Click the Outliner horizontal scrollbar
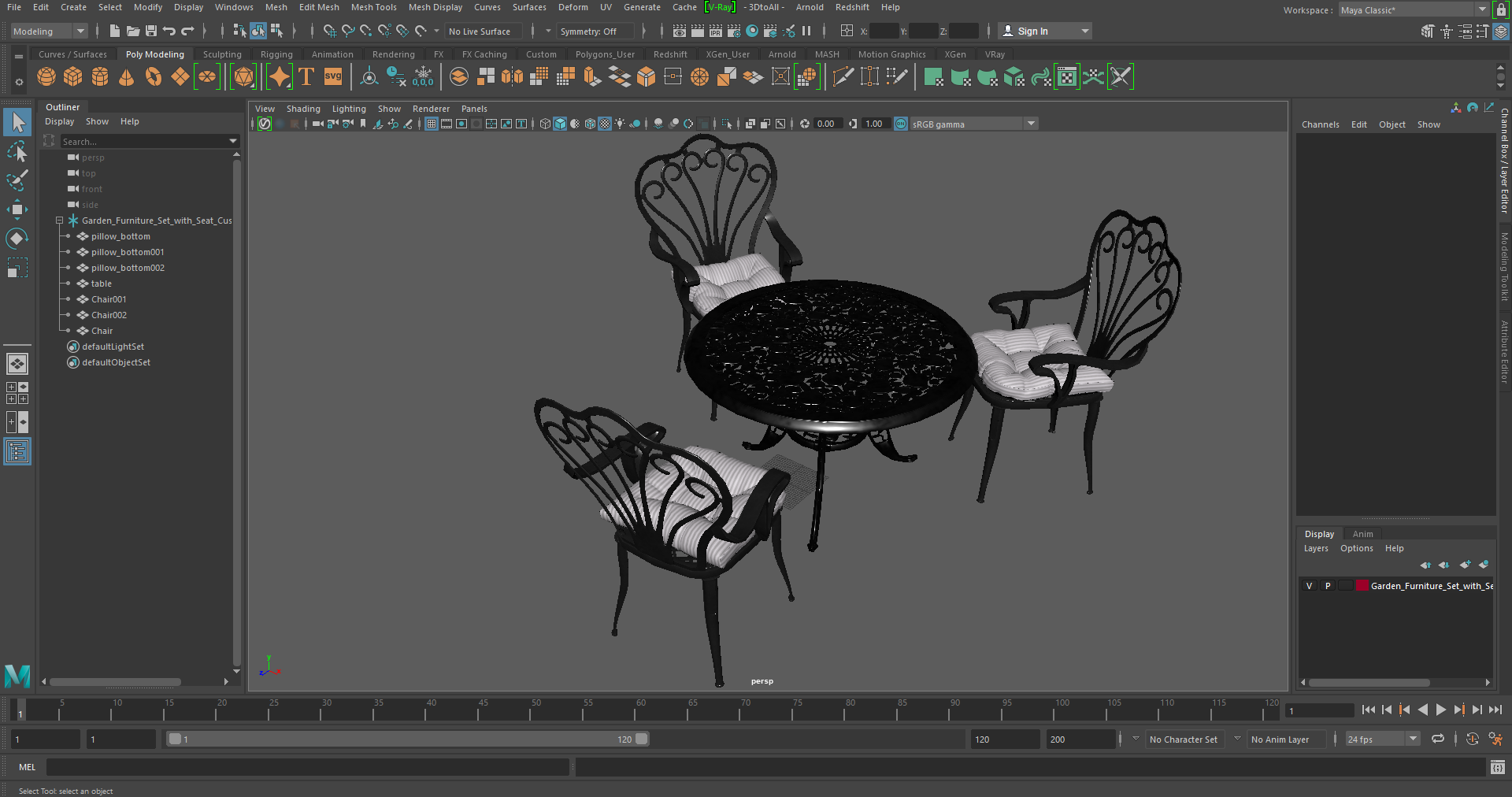The image size is (1512, 797). coord(115,682)
